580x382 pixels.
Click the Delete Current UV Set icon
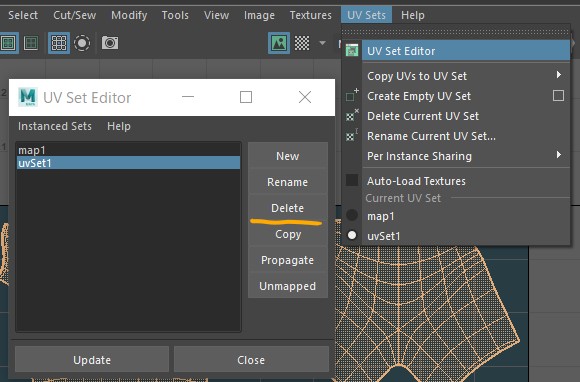(x=352, y=115)
